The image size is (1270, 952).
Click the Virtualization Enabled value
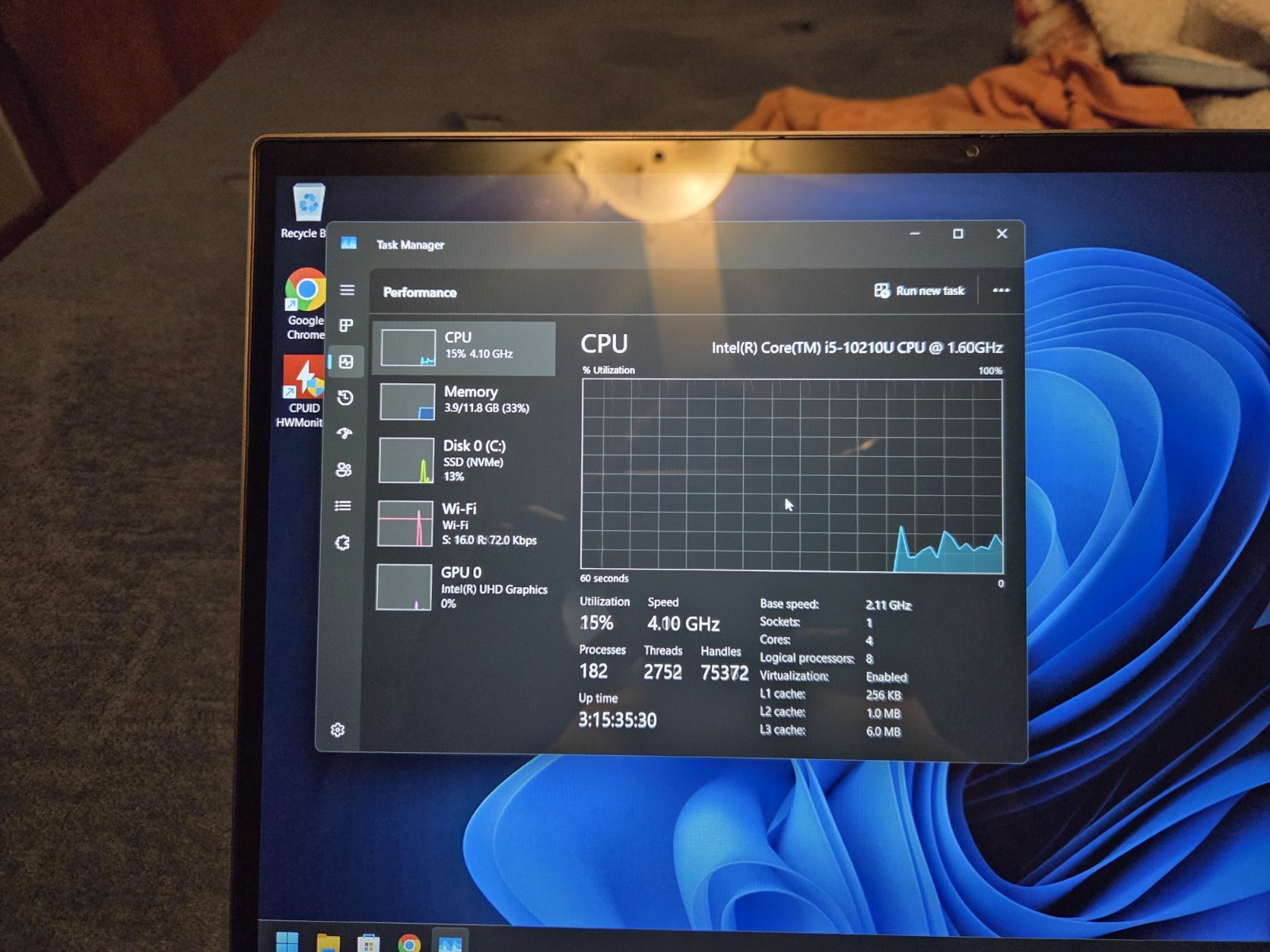(x=887, y=677)
